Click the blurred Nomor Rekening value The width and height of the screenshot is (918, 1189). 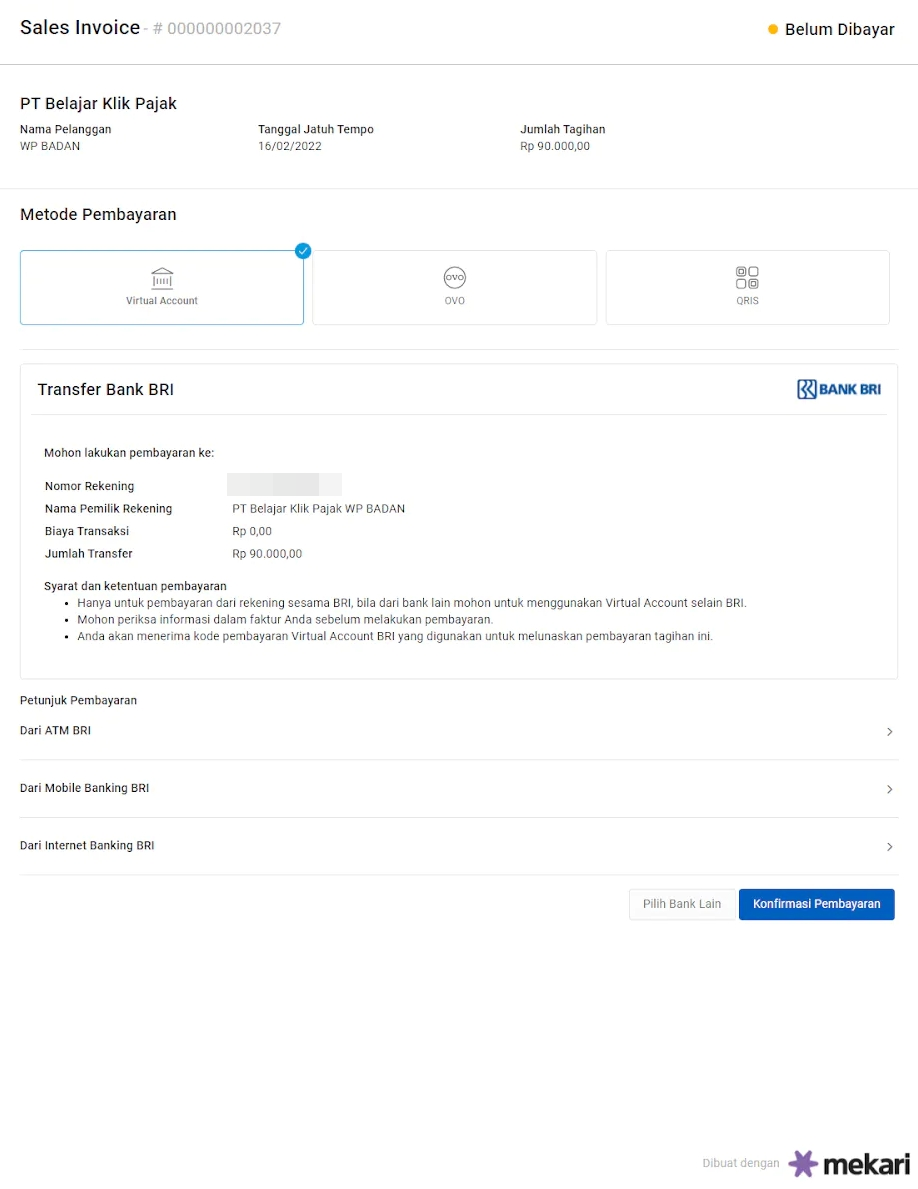(x=284, y=486)
